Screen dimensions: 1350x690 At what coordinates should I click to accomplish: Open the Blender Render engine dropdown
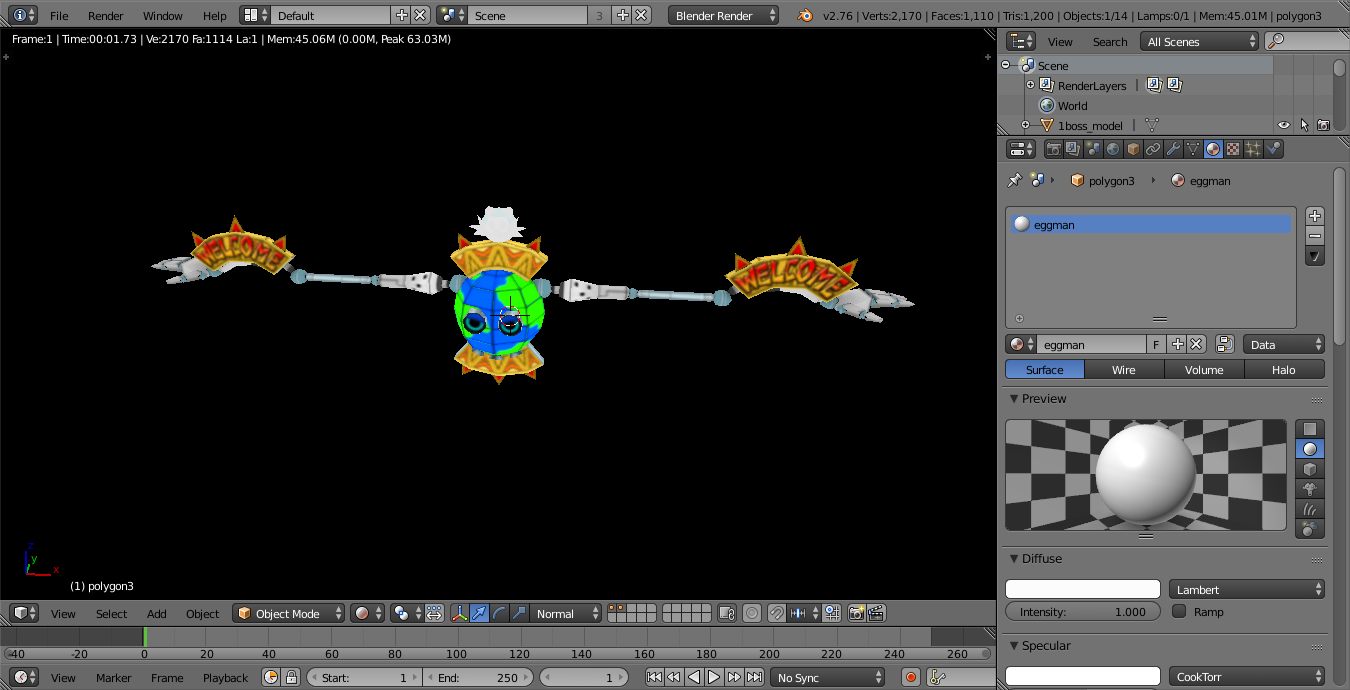pyautogui.click(x=724, y=15)
